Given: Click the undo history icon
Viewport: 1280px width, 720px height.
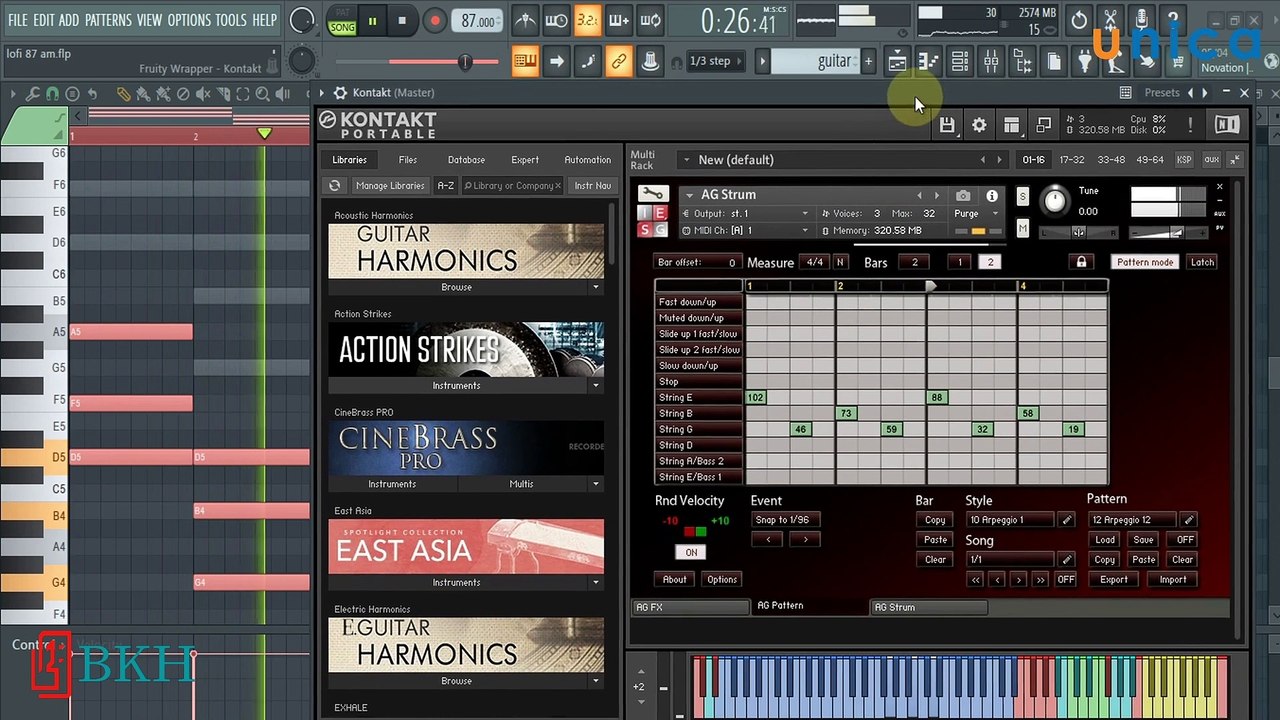Looking at the screenshot, I should tap(1079, 20).
